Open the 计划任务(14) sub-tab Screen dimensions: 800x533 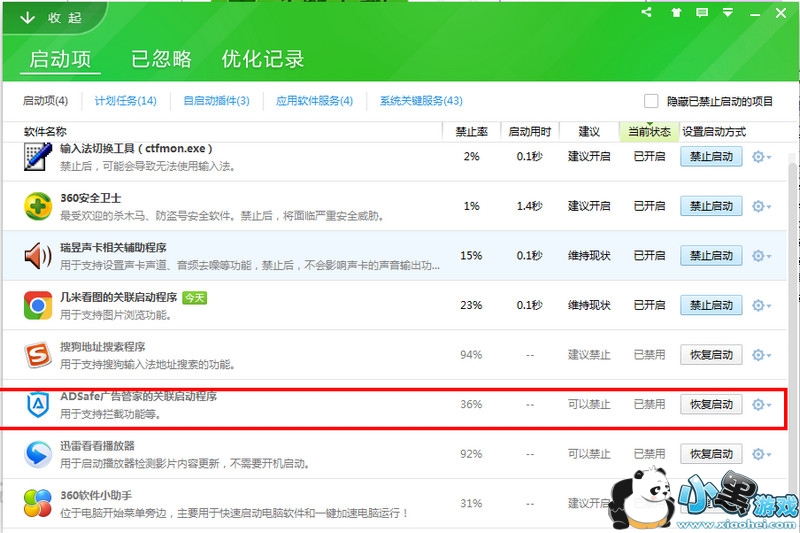[126, 100]
